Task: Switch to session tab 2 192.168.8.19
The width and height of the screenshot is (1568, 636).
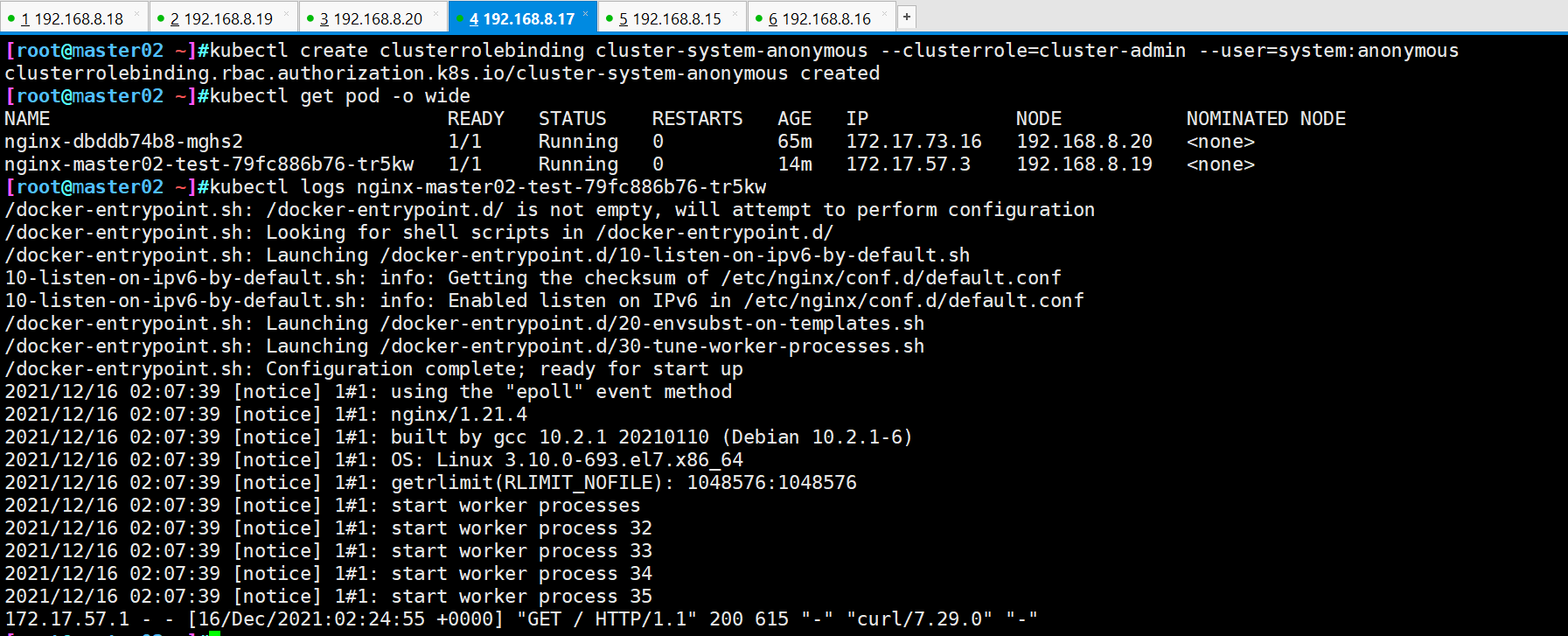Action: (223, 17)
